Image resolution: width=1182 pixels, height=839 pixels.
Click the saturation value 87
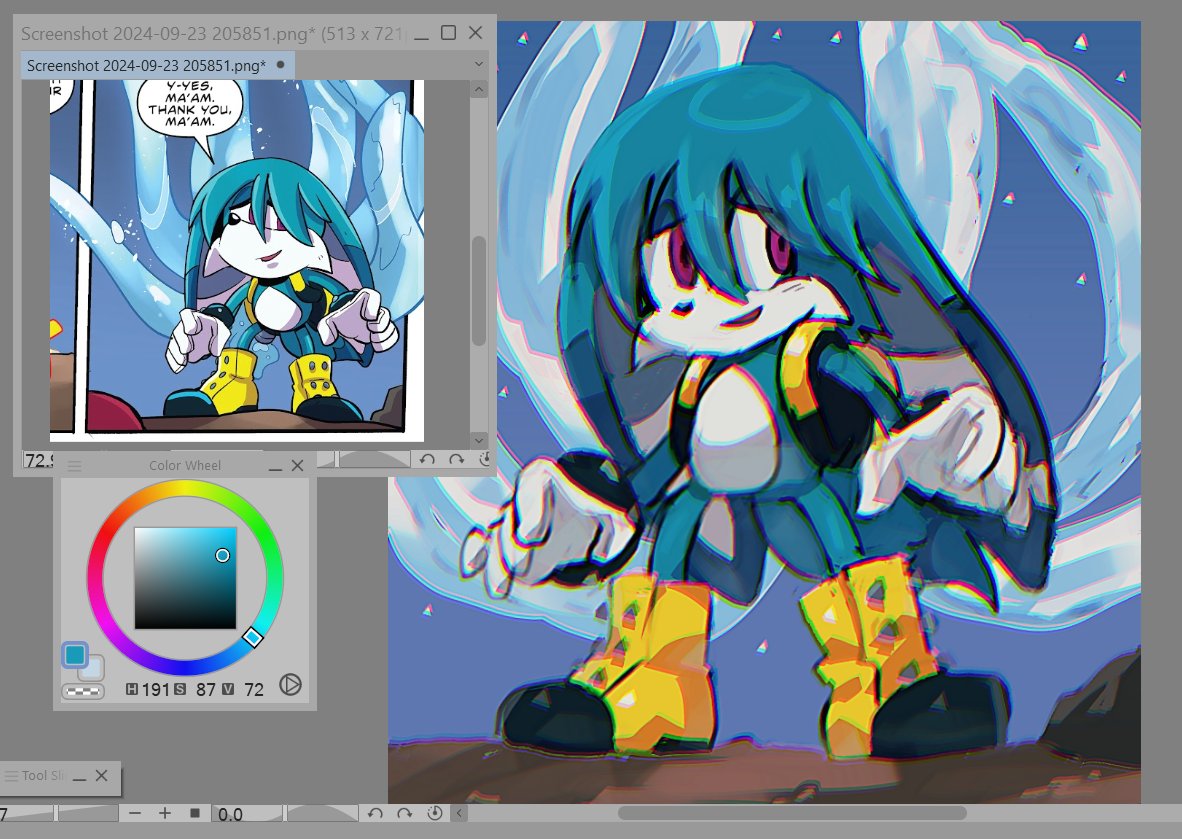pyautogui.click(x=206, y=689)
